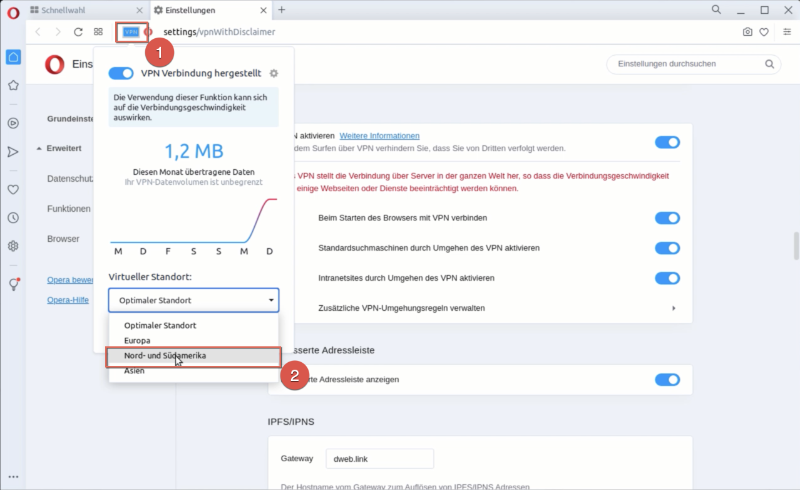
Task: Open Browser settings section
Action: pos(63,239)
